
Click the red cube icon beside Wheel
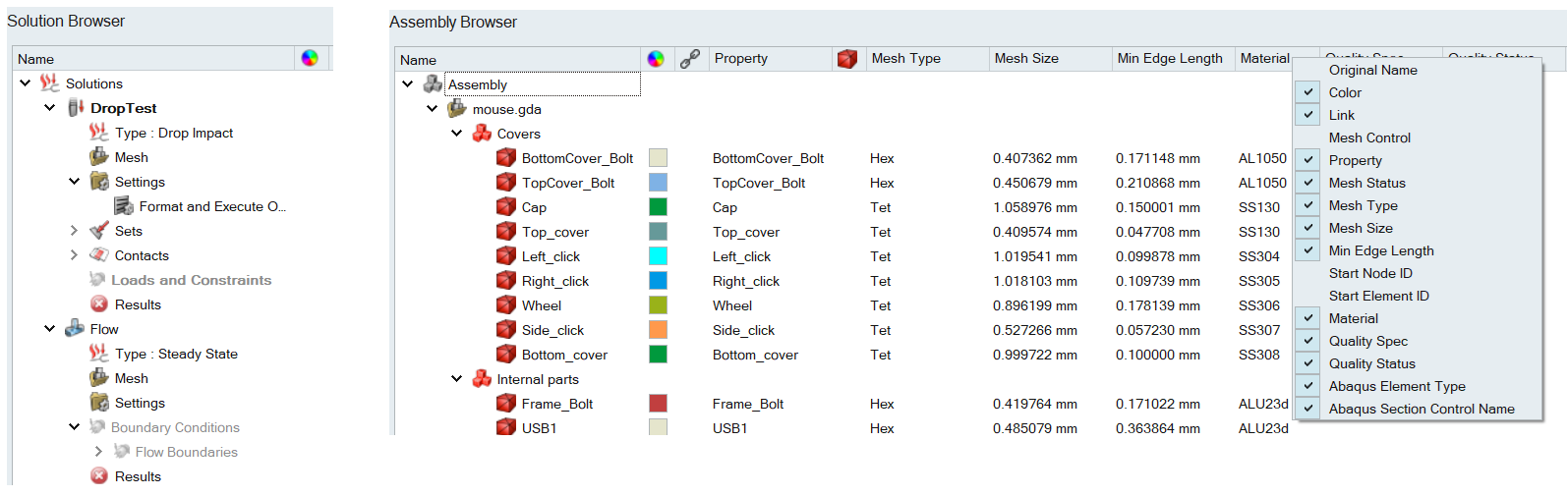tap(506, 305)
